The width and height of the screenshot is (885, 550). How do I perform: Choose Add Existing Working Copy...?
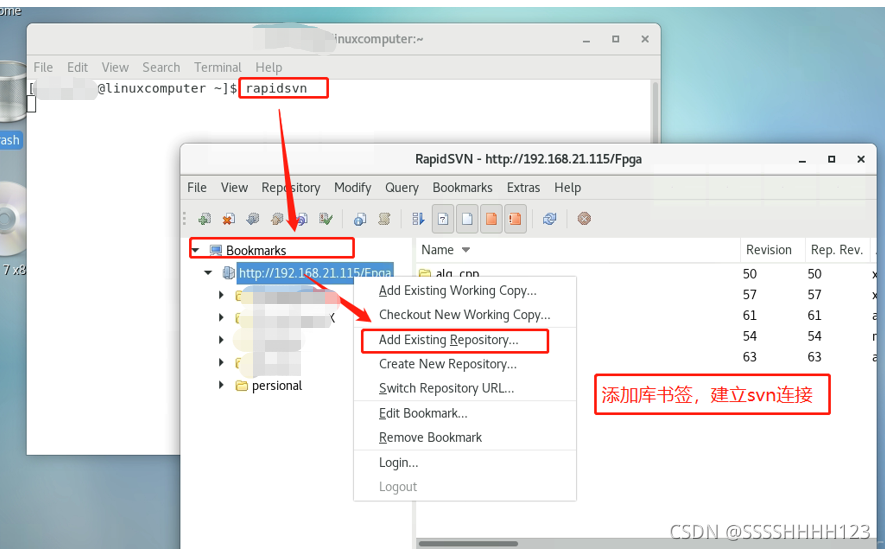coord(465,291)
